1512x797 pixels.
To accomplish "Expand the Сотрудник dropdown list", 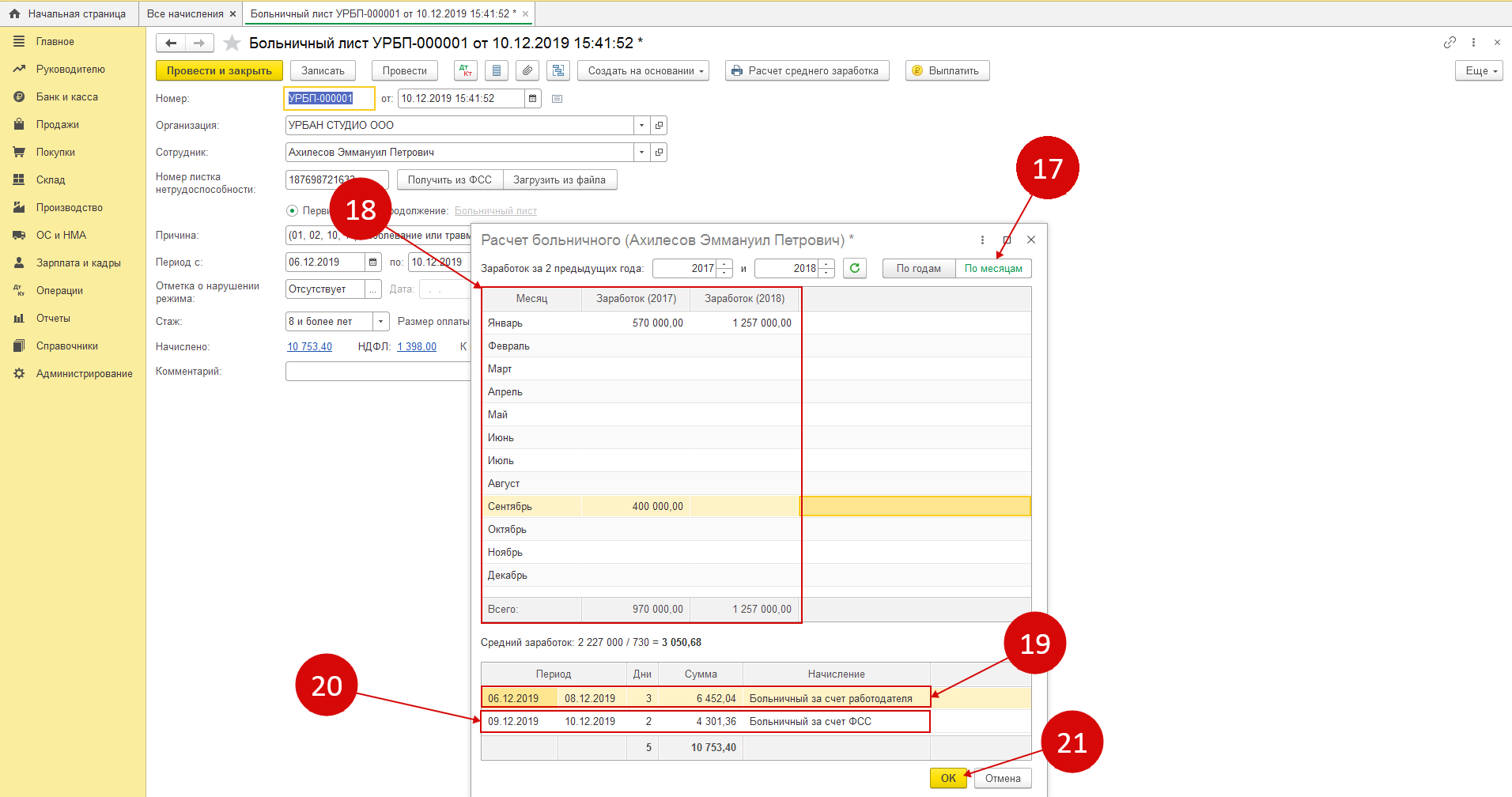I will (x=641, y=152).
